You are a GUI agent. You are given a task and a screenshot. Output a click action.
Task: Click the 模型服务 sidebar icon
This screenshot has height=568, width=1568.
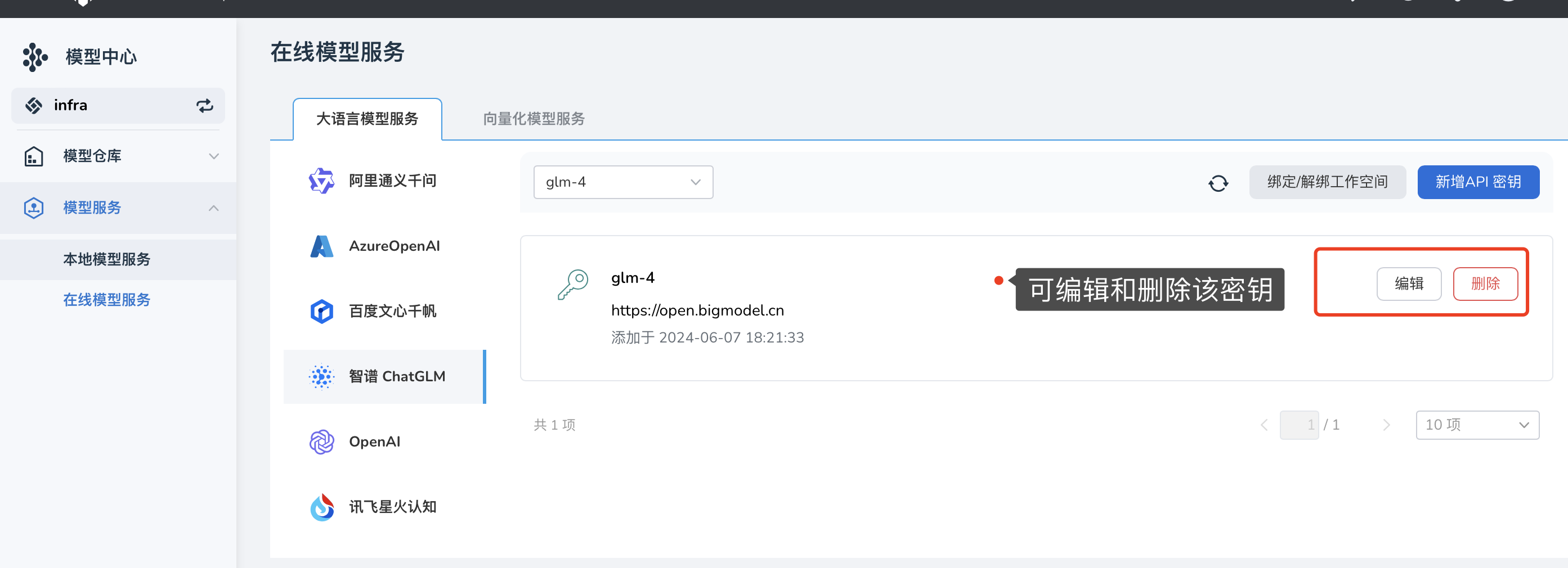tap(33, 208)
